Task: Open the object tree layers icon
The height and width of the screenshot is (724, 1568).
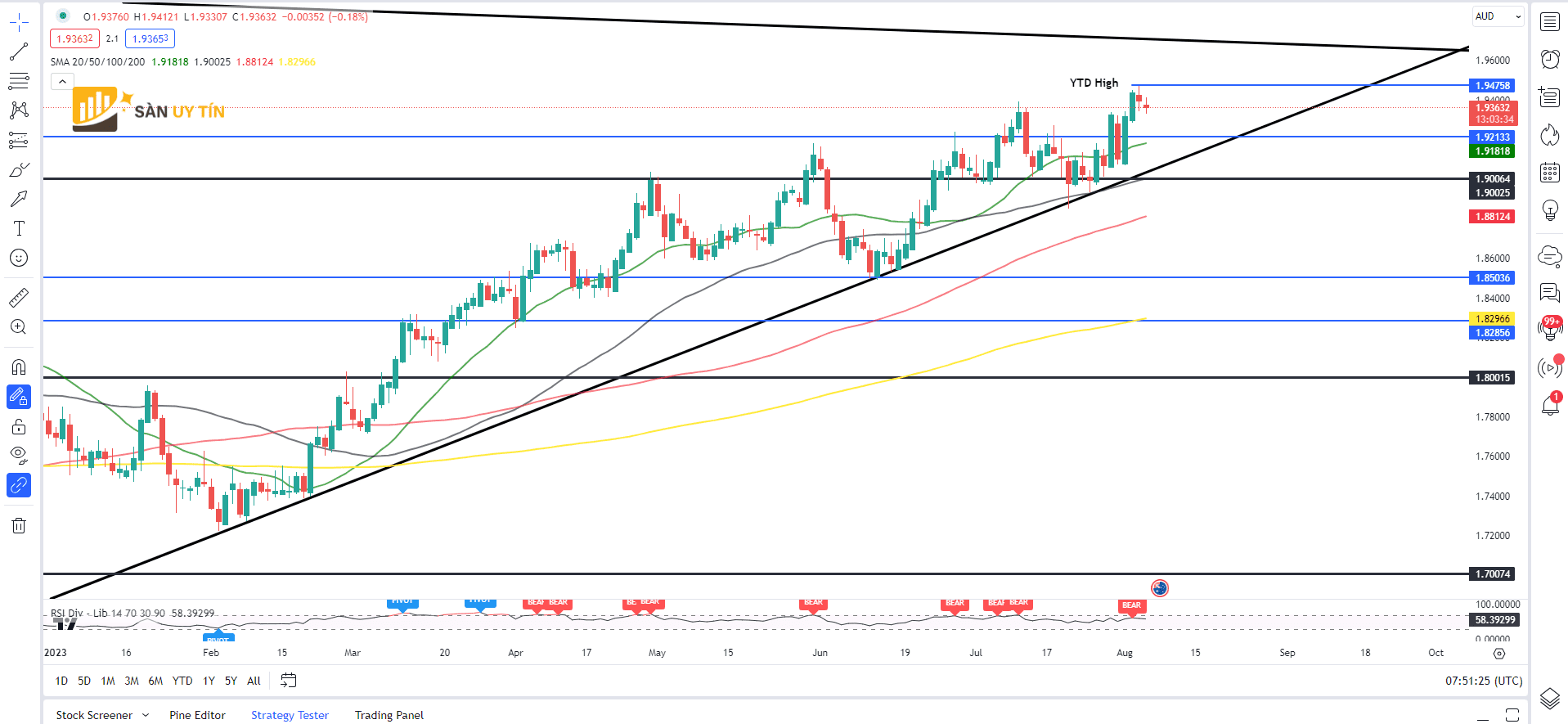Action: 1550,699
